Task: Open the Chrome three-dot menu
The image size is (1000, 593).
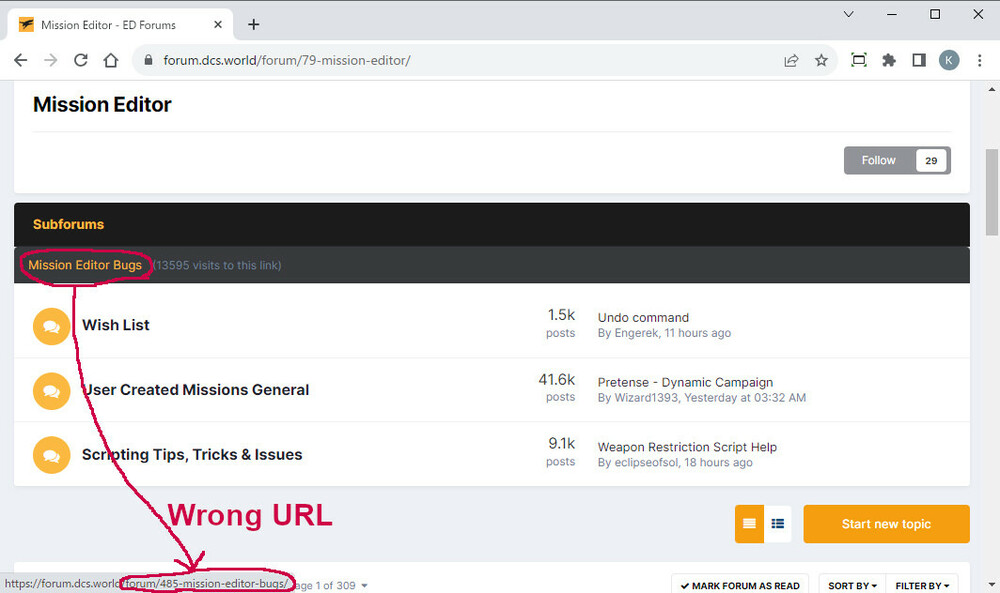Action: pos(979,61)
